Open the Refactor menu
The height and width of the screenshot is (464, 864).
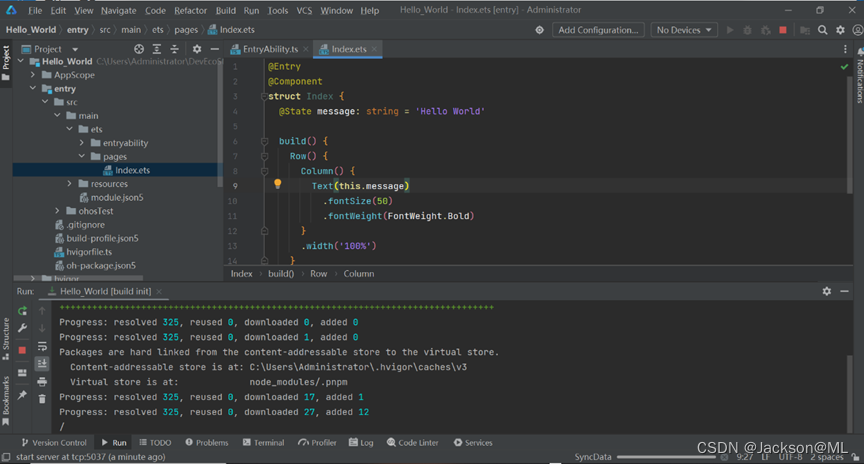coord(190,10)
